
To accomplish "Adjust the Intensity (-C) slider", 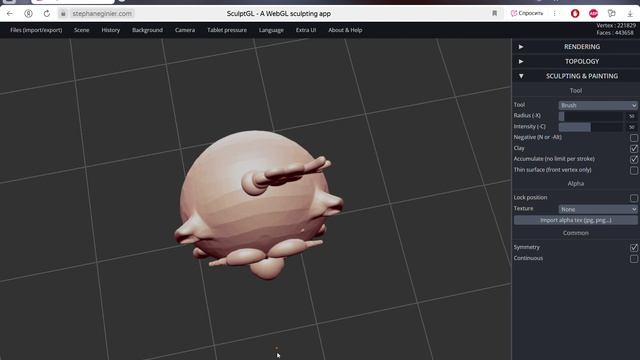I will click(x=590, y=127).
